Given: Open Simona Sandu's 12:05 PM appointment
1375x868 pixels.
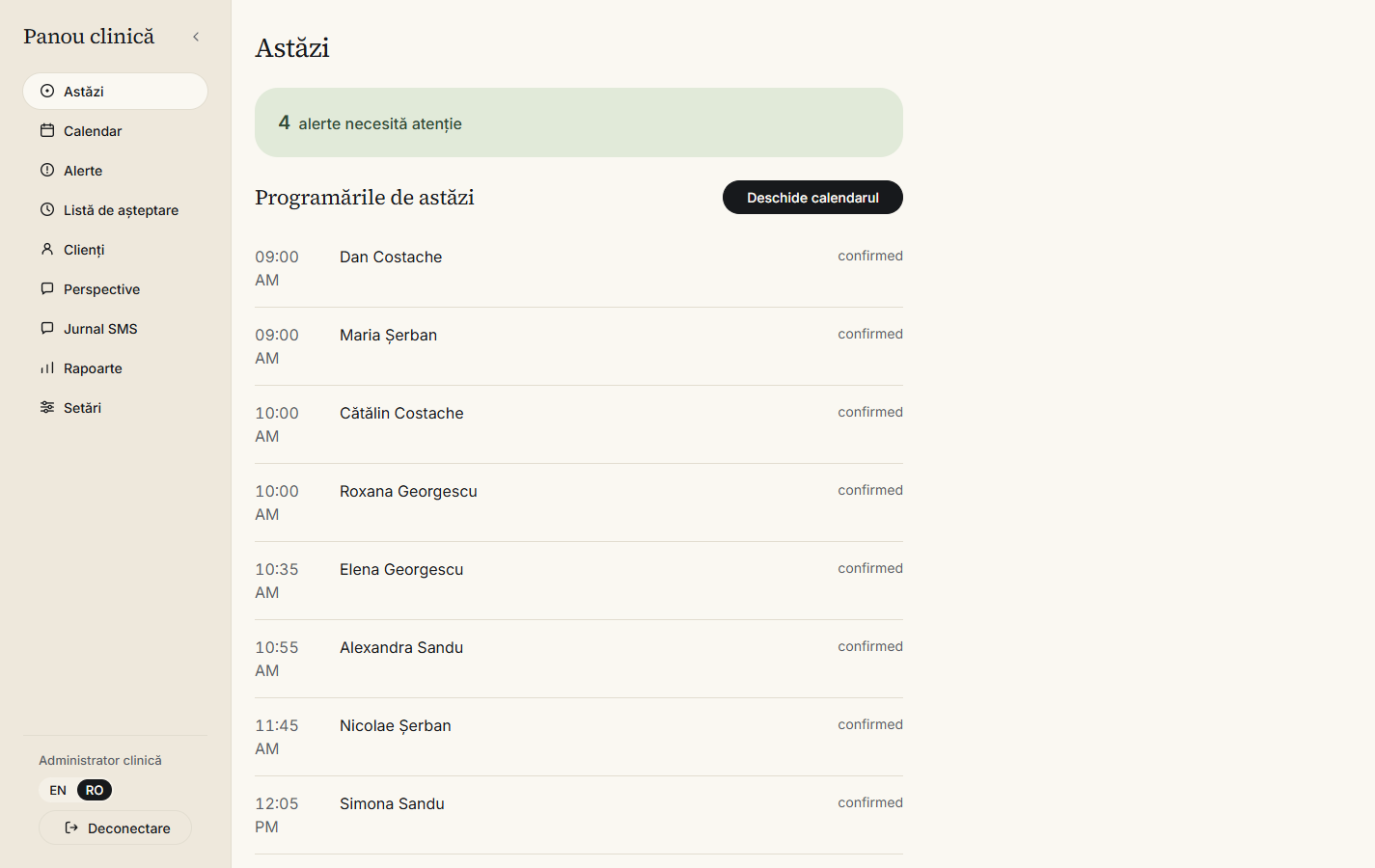Looking at the screenshot, I should 579,815.
